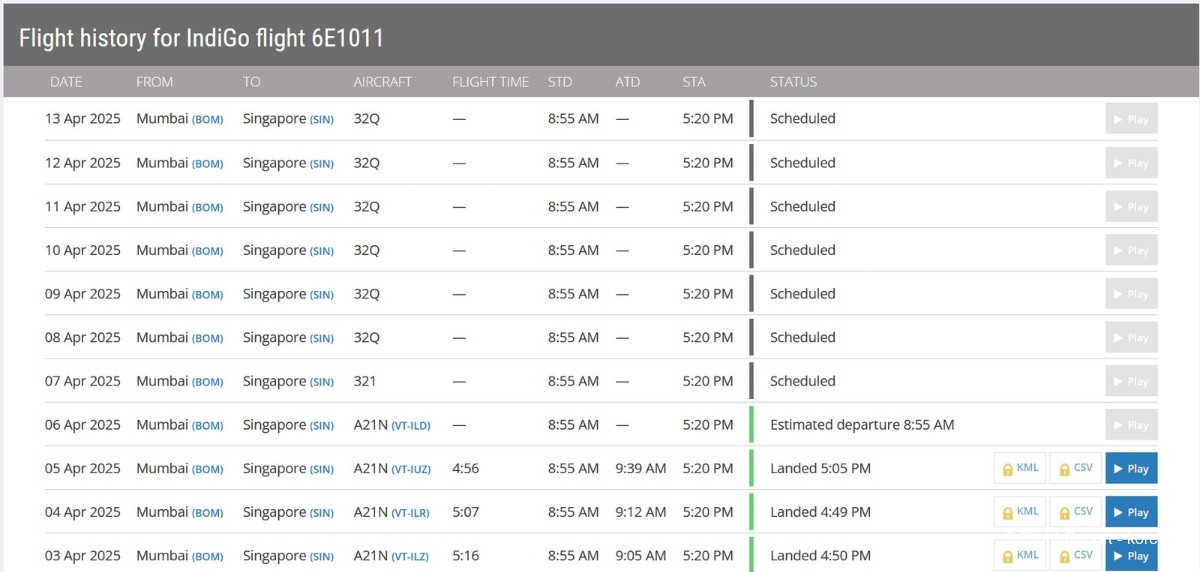Click the 'Landed 4:49 PM' status text
Screen dimensions: 1200x572
pyautogui.click(x=820, y=512)
